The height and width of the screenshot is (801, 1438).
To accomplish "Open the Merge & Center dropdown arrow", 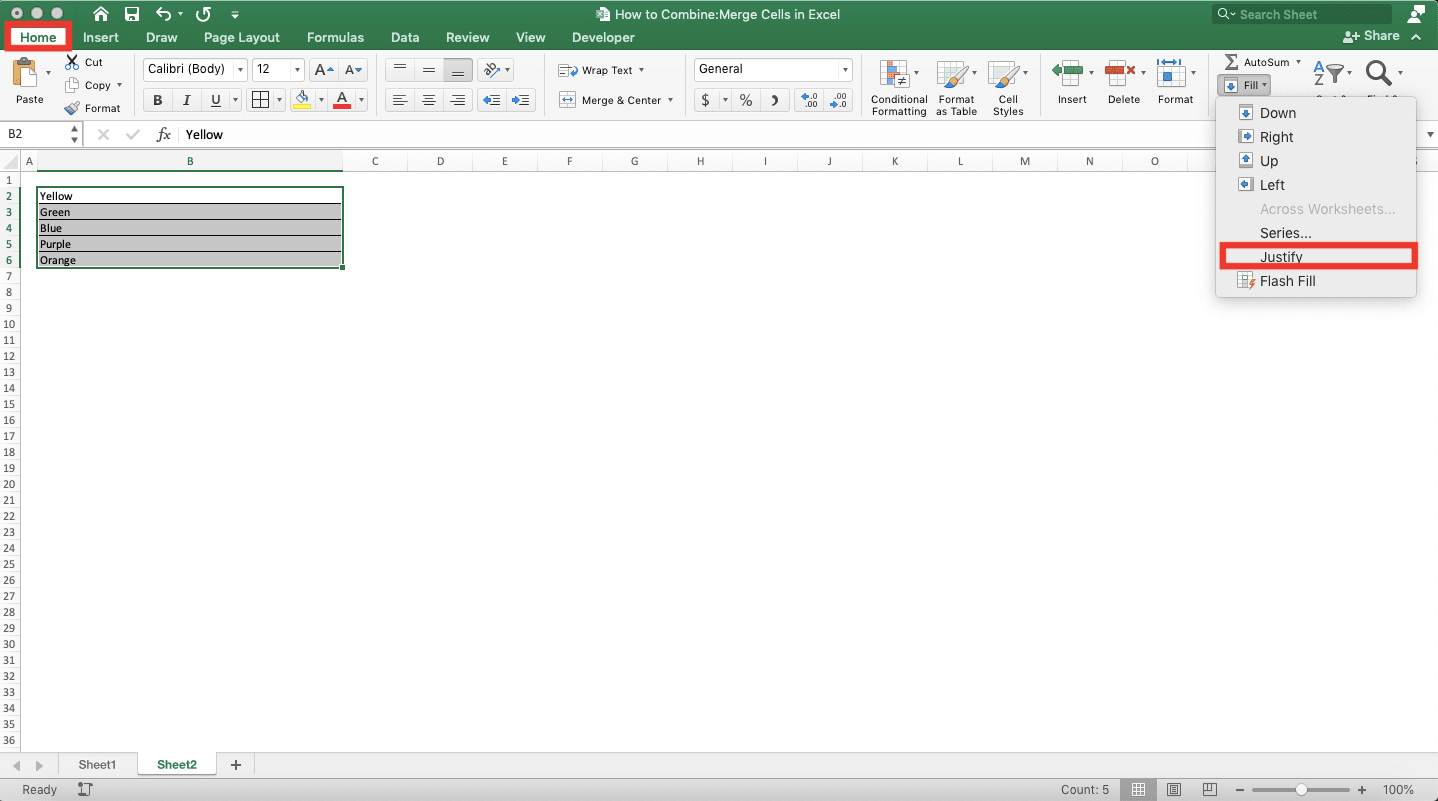I will [670, 100].
